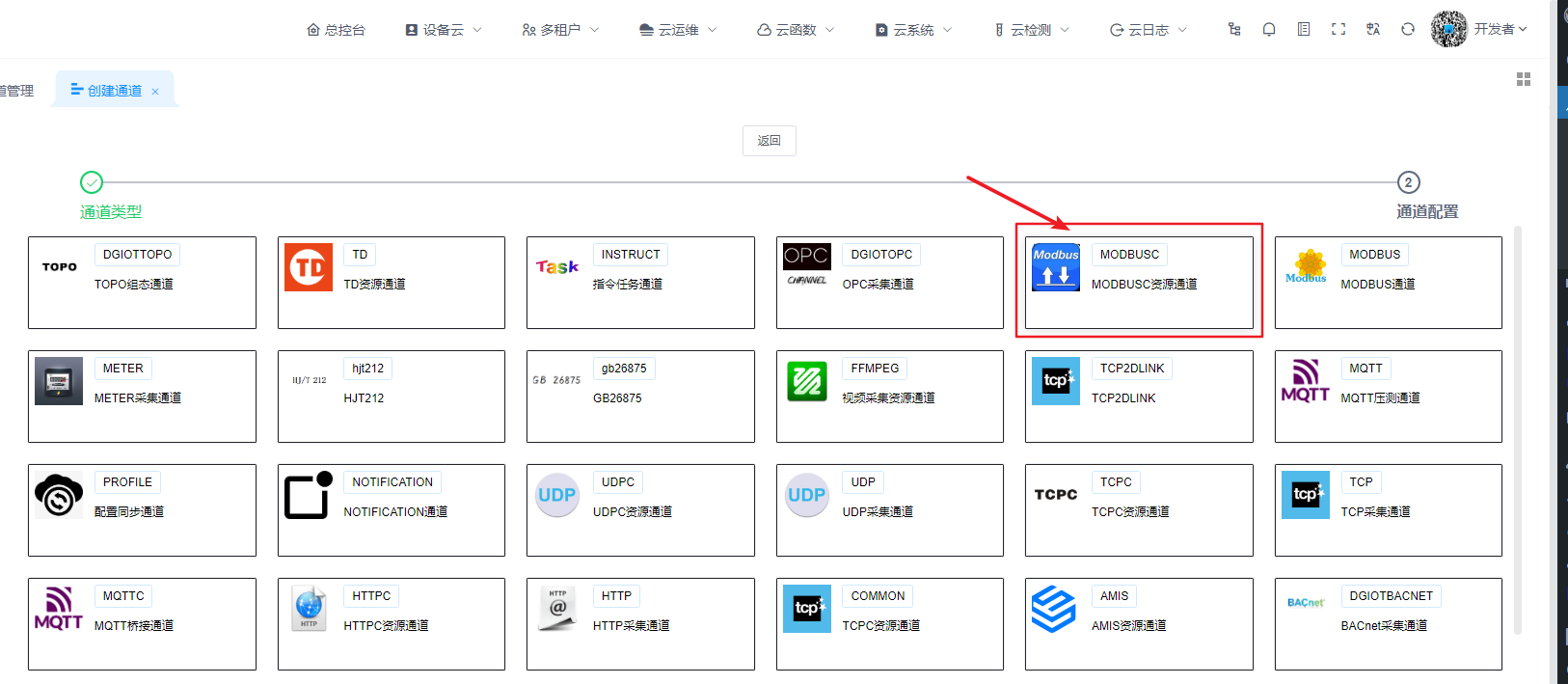This screenshot has height=684, width=1568.
Task: Open the 总控台 menu item
Action: [x=336, y=30]
